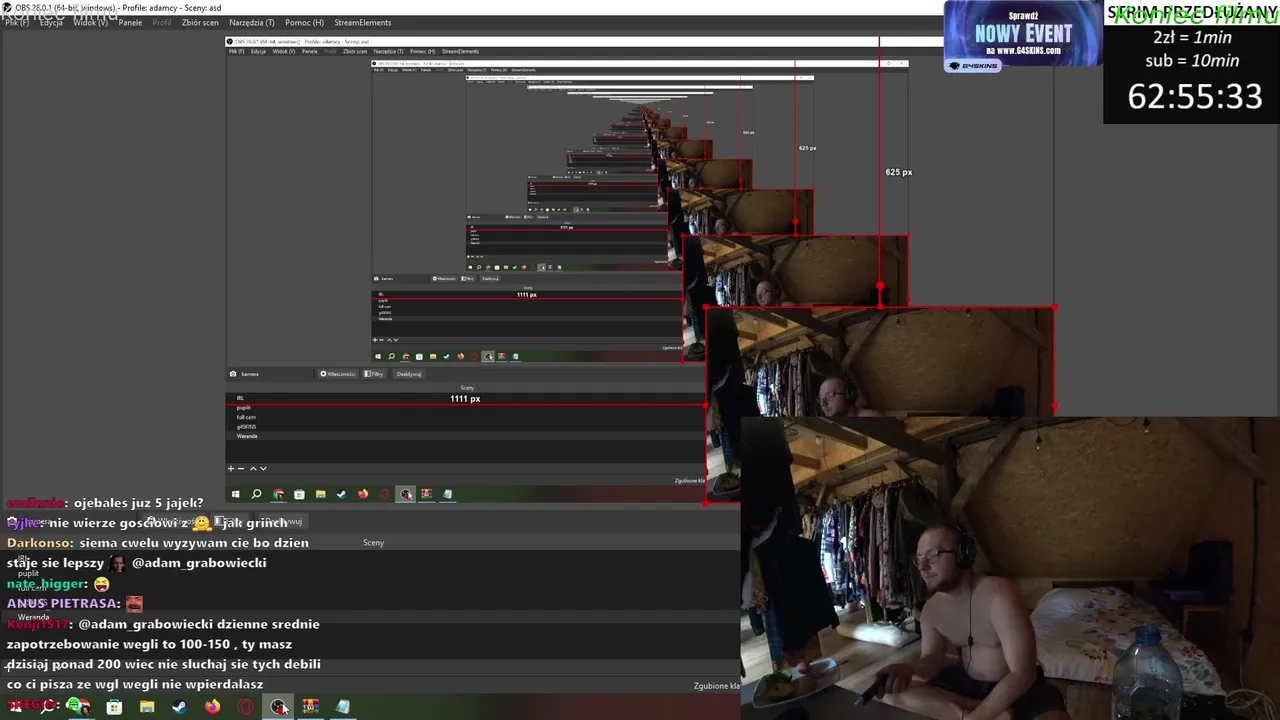
Task: Launch Steam from the bottom Windows taskbar
Action: tap(179, 707)
